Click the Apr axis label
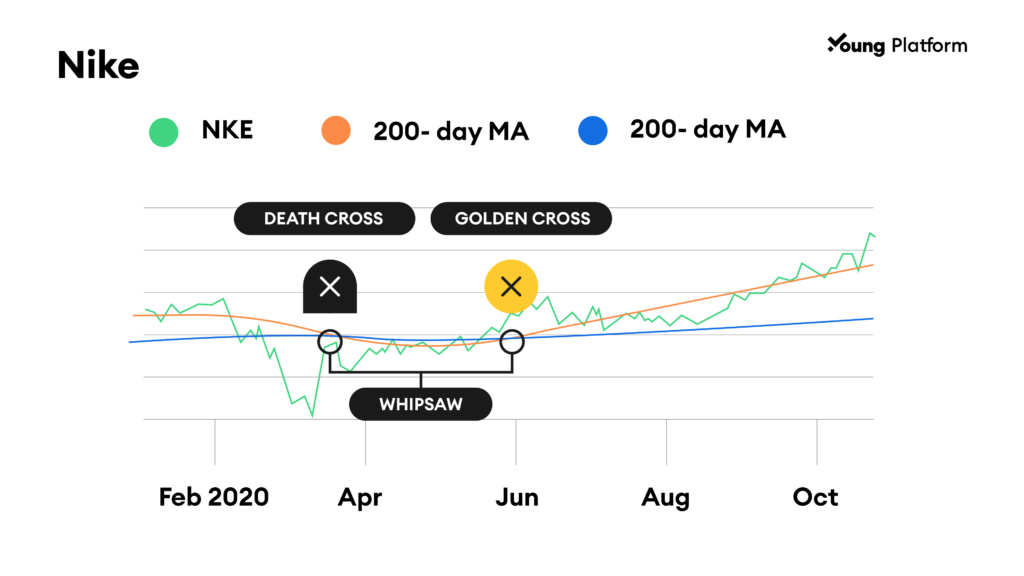This screenshot has width=1024, height=576. (x=360, y=498)
